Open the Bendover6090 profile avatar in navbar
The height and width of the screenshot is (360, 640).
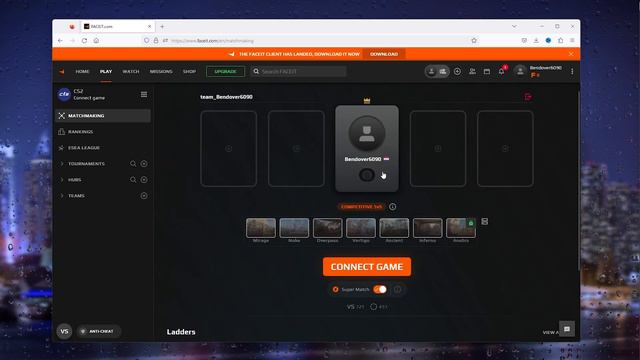click(520, 71)
